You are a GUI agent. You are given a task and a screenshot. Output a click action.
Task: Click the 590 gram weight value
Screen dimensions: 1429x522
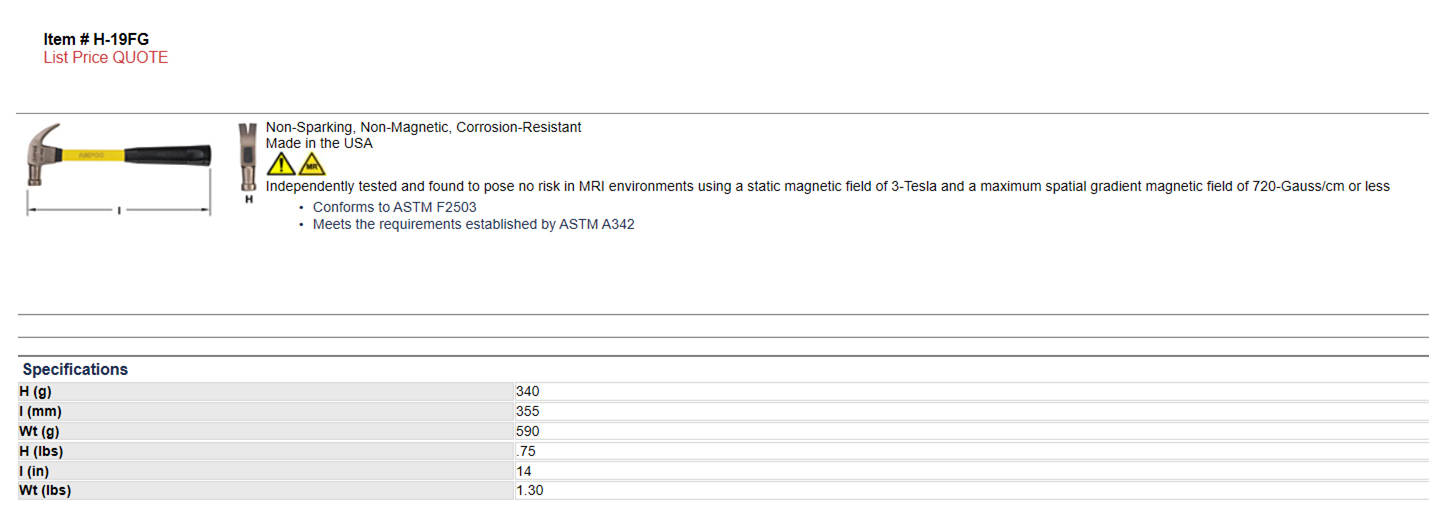(527, 432)
